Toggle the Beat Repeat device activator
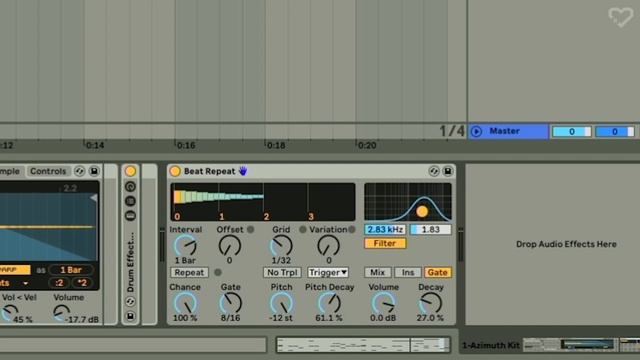Image resolution: width=640 pixels, height=360 pixels. 175,171
